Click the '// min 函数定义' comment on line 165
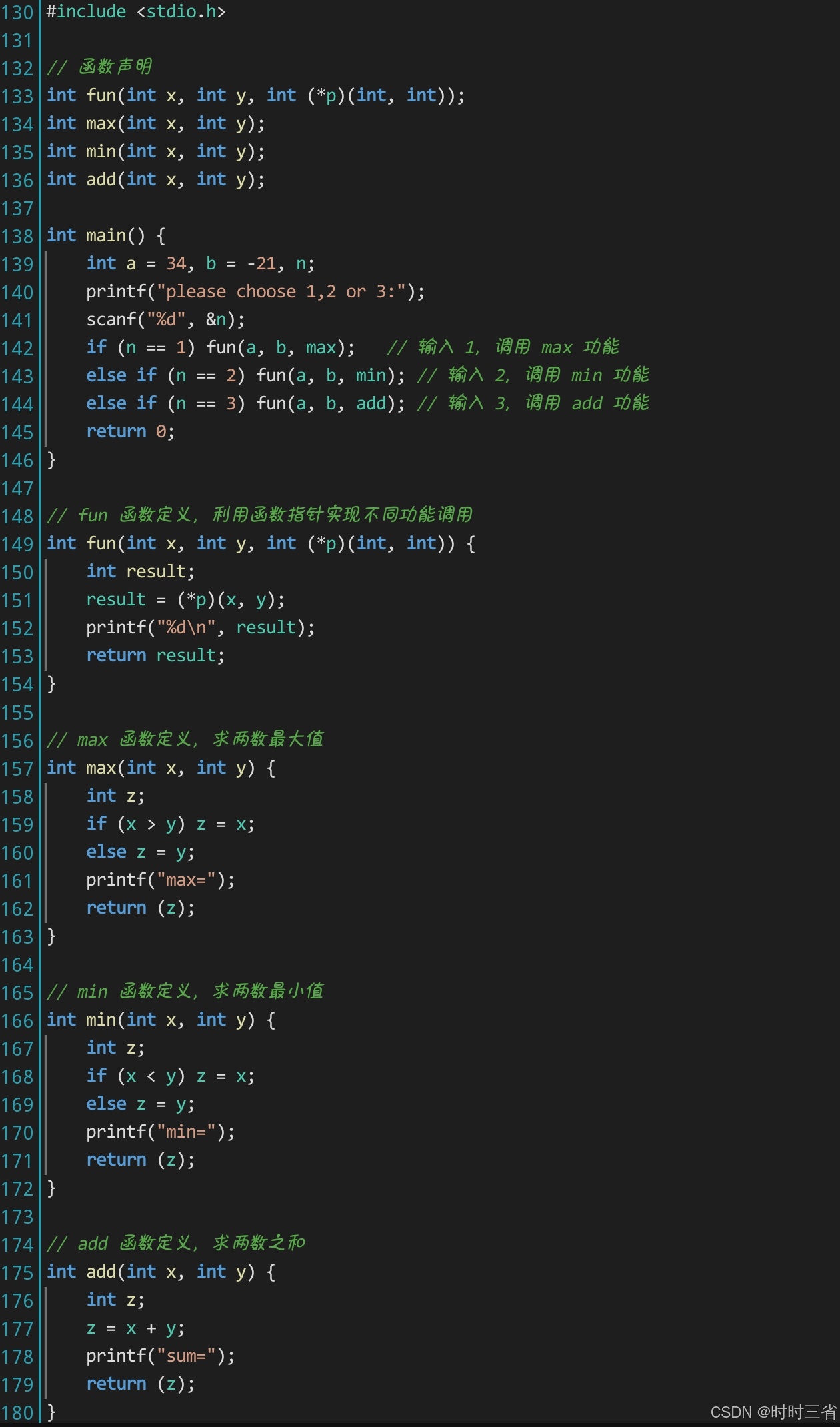The width and height of the screenshot is (840, 1427). click(x=185, y=992)
